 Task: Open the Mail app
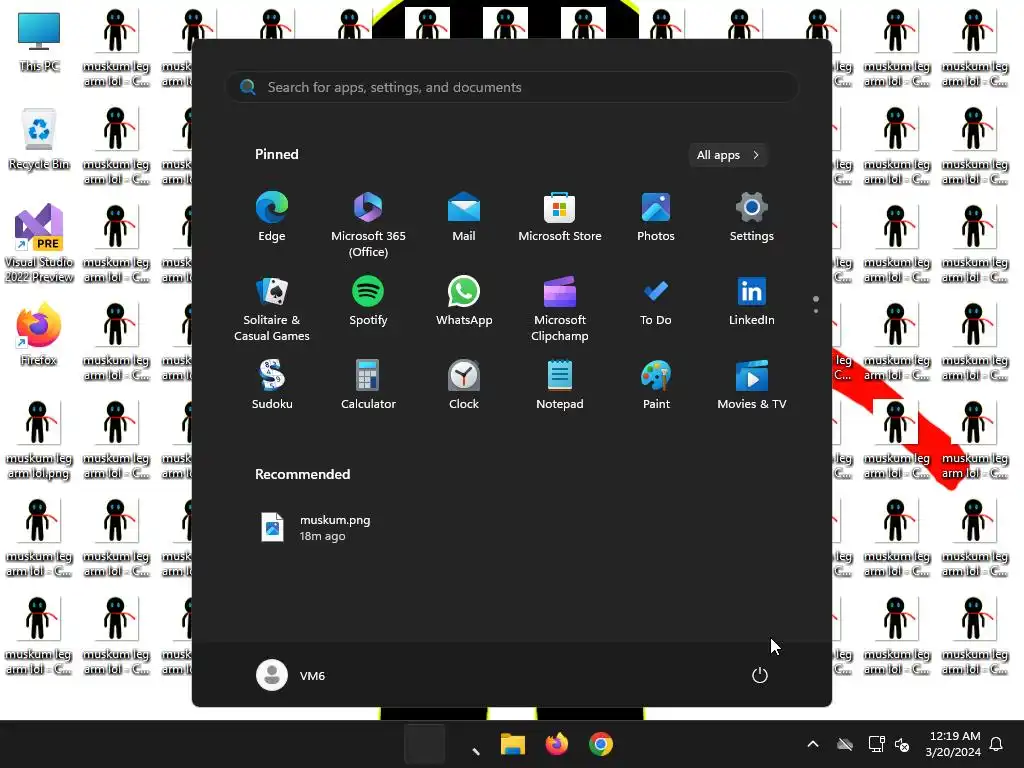point(464,217)
